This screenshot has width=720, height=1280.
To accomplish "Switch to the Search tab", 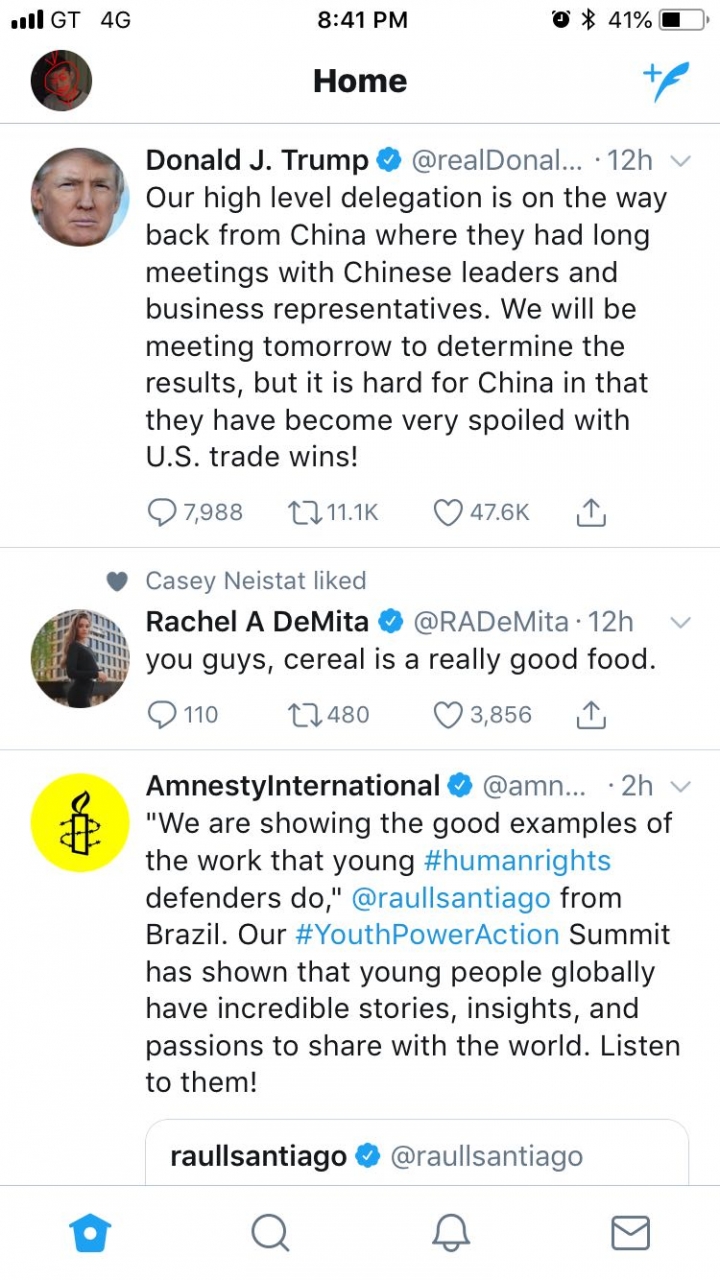I will (270, 1233).
